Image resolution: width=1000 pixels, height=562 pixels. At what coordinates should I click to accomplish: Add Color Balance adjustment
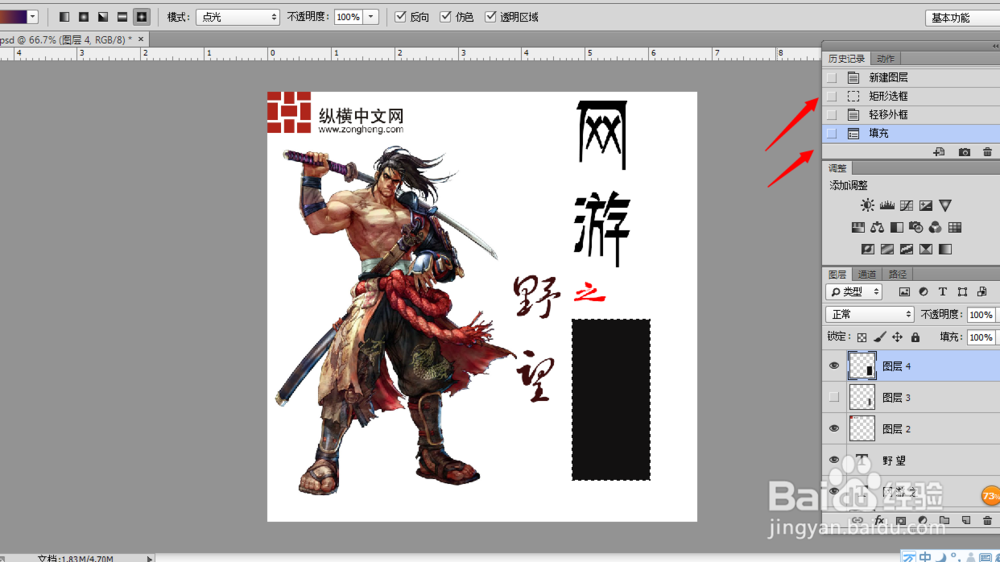coord(878,228)
